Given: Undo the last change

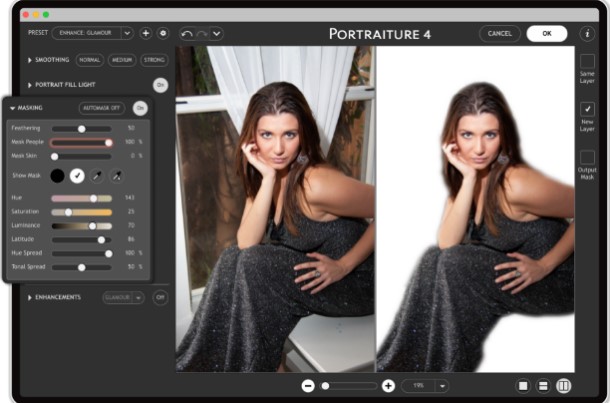Looking at the screenshot, I should click(187, 34).
